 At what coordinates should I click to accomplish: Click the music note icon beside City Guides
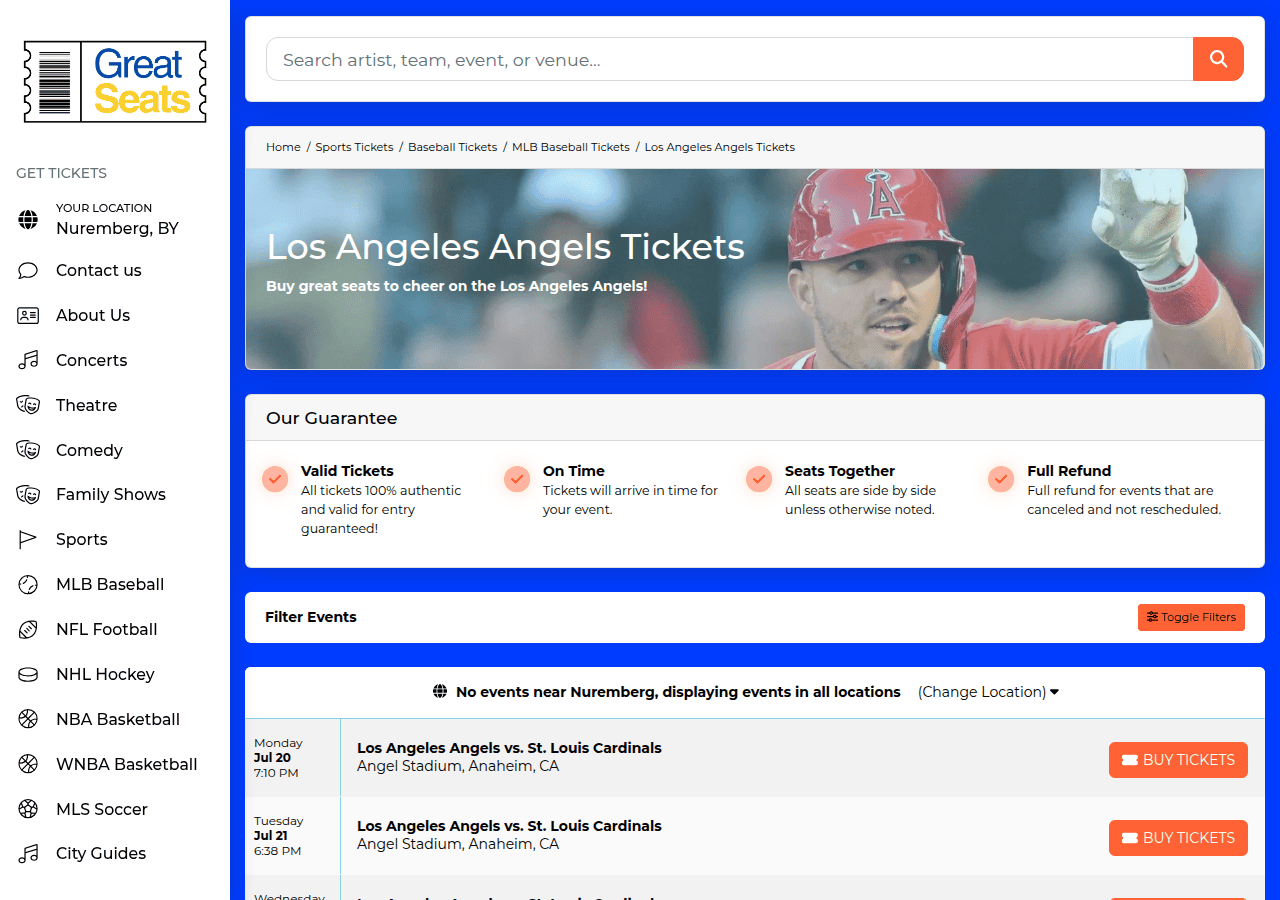pos(28,853)
